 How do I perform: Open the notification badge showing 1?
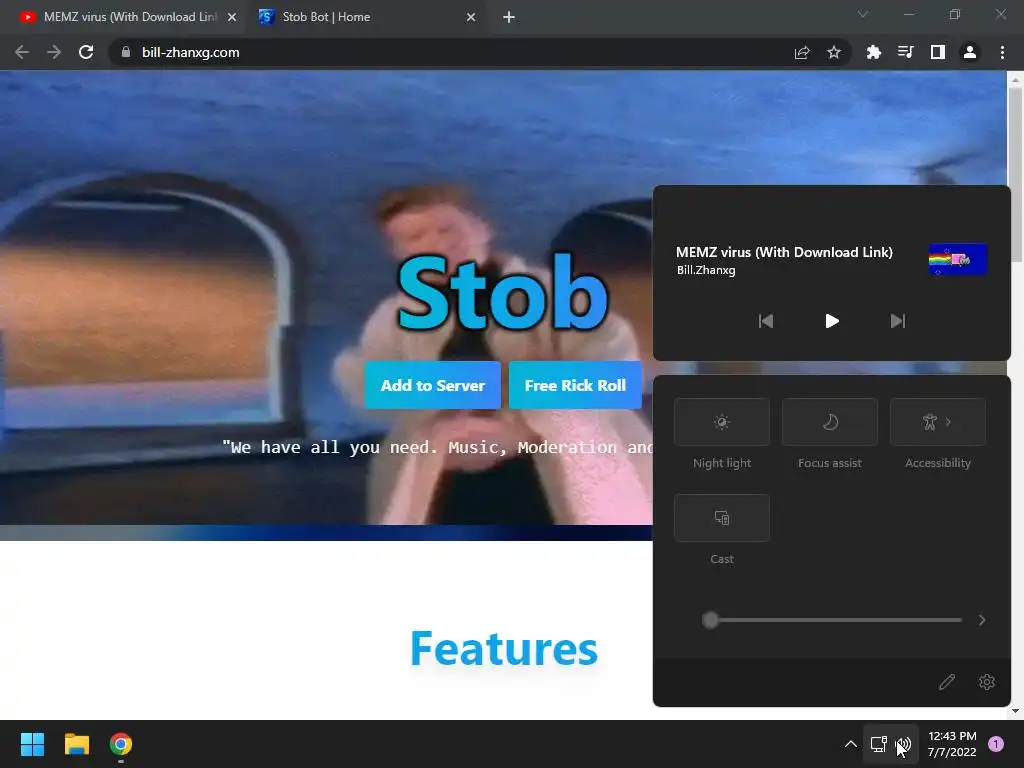point(996,744)
